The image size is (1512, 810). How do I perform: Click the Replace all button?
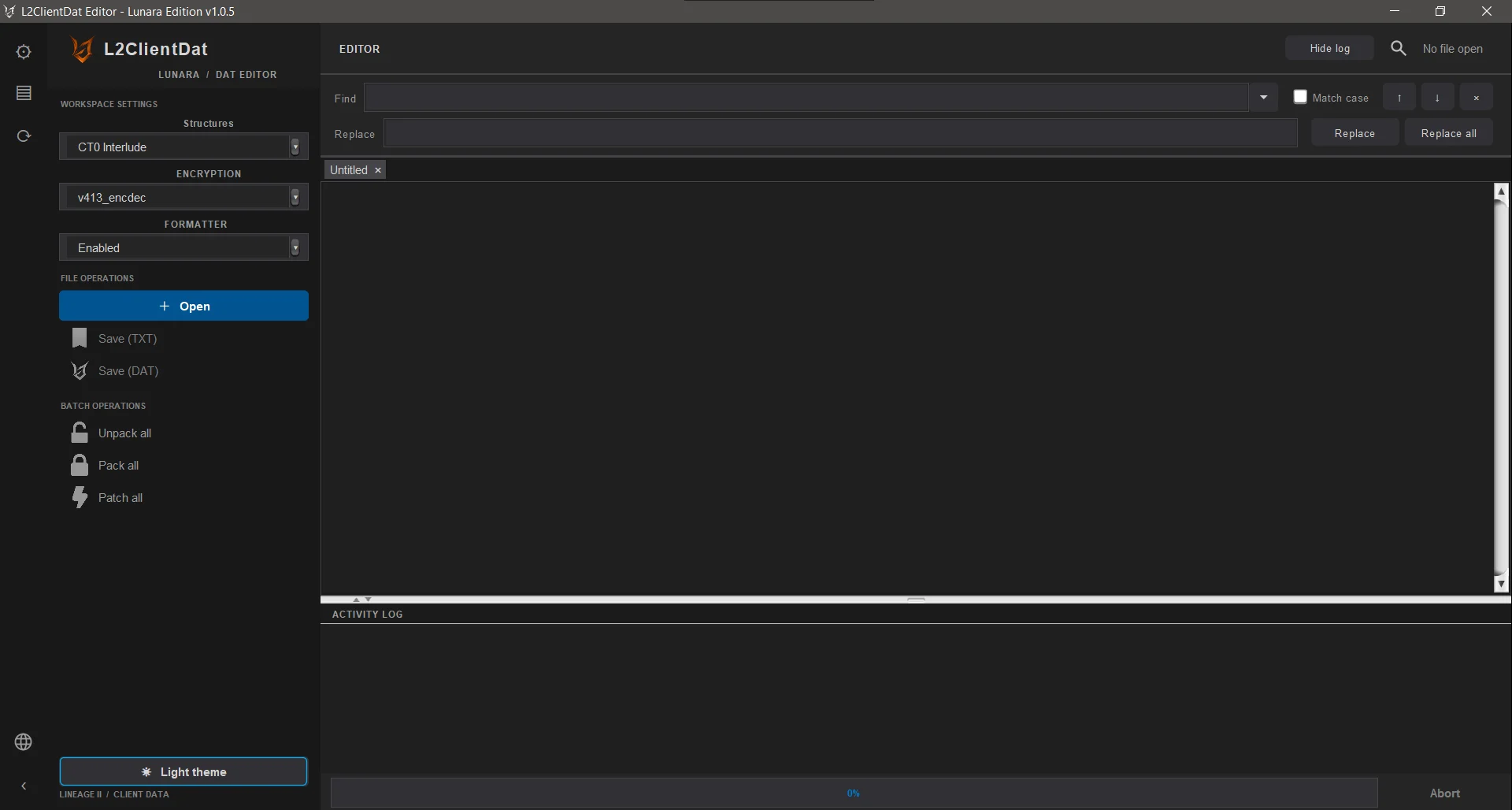[x=1449, y=133]
